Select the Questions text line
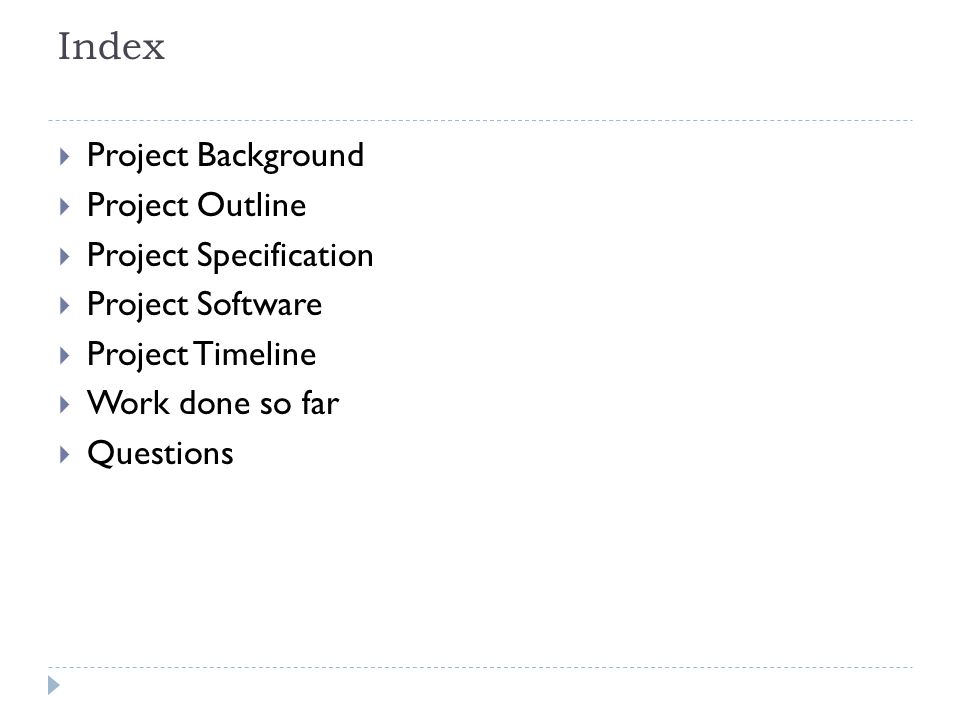Screen dimensions: 960x720 coord(160,454)
